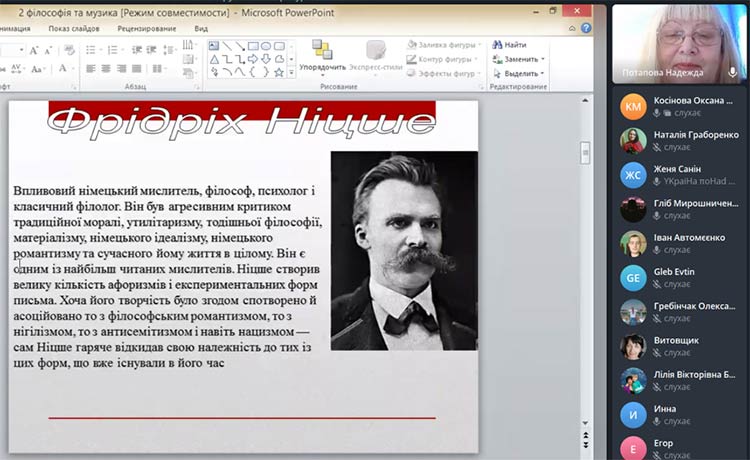Select the rectangle shape in shapes gallery
This screenshot has width=750, height=460.
pos(253,45)
